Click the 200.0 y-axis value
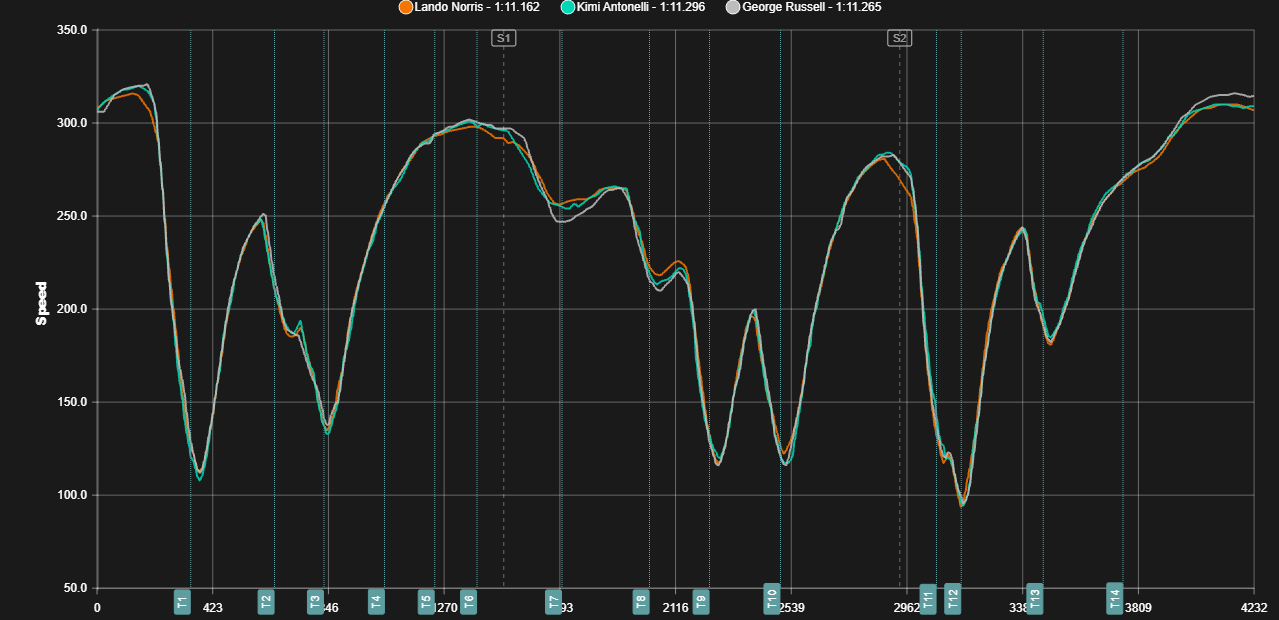The width and height of the screenshot is (1279, 620). tap(73, 309)
